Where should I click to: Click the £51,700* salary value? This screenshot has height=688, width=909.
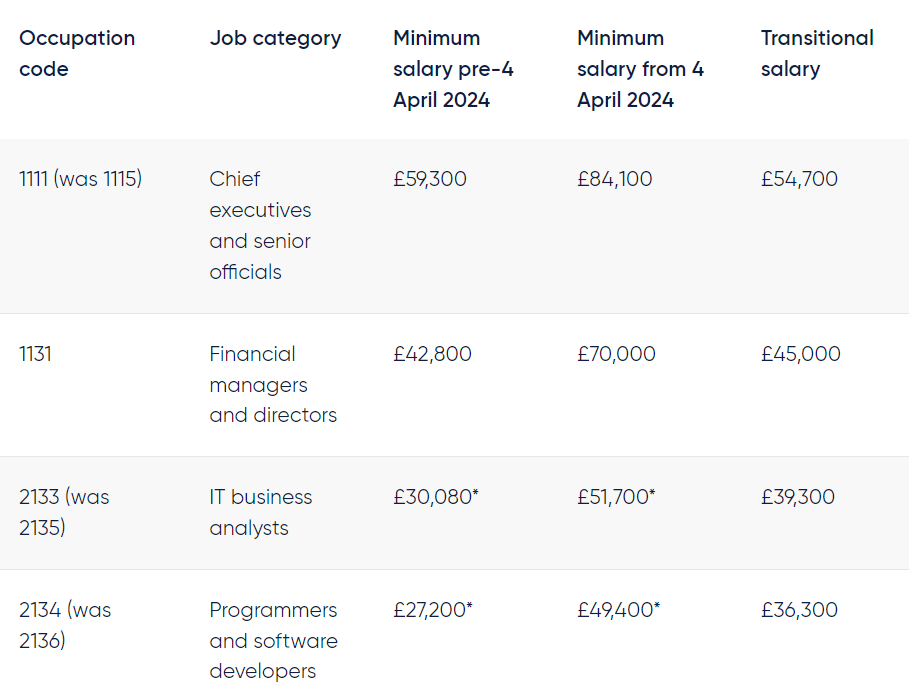click(x=616, y=497)
